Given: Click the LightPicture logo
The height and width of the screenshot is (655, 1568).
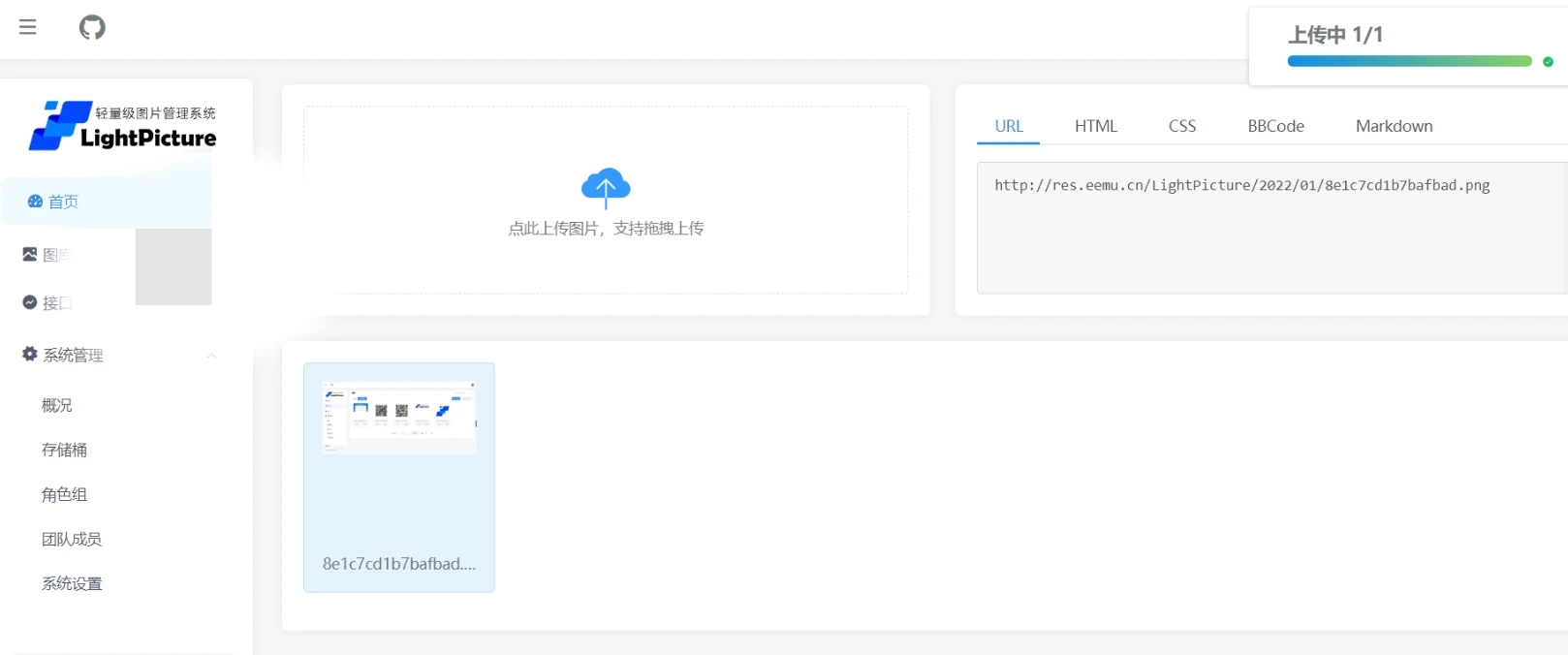Looking at the screenshot, I should [123, 126].
